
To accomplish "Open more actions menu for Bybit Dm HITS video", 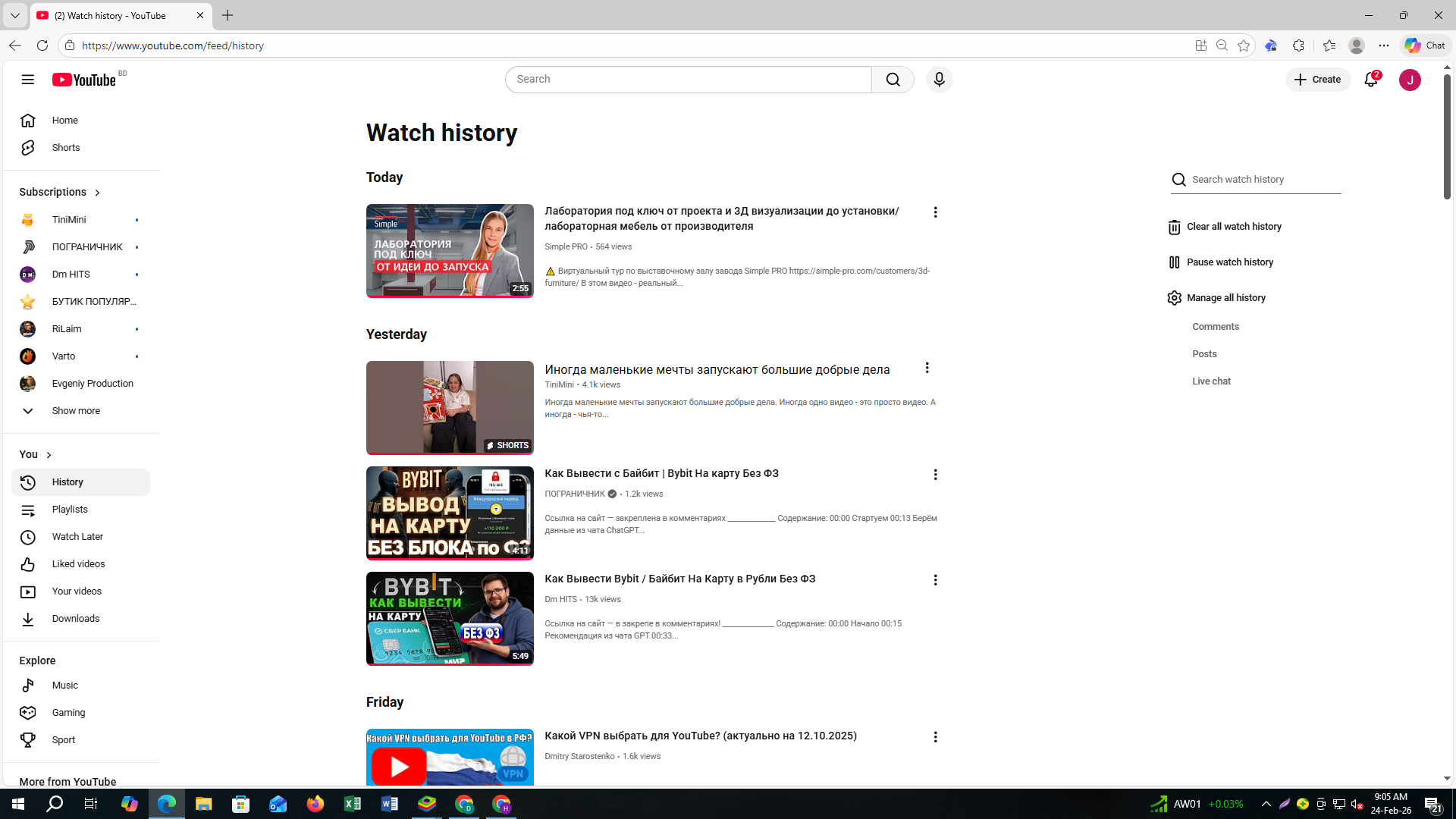I will coord(935,580).
